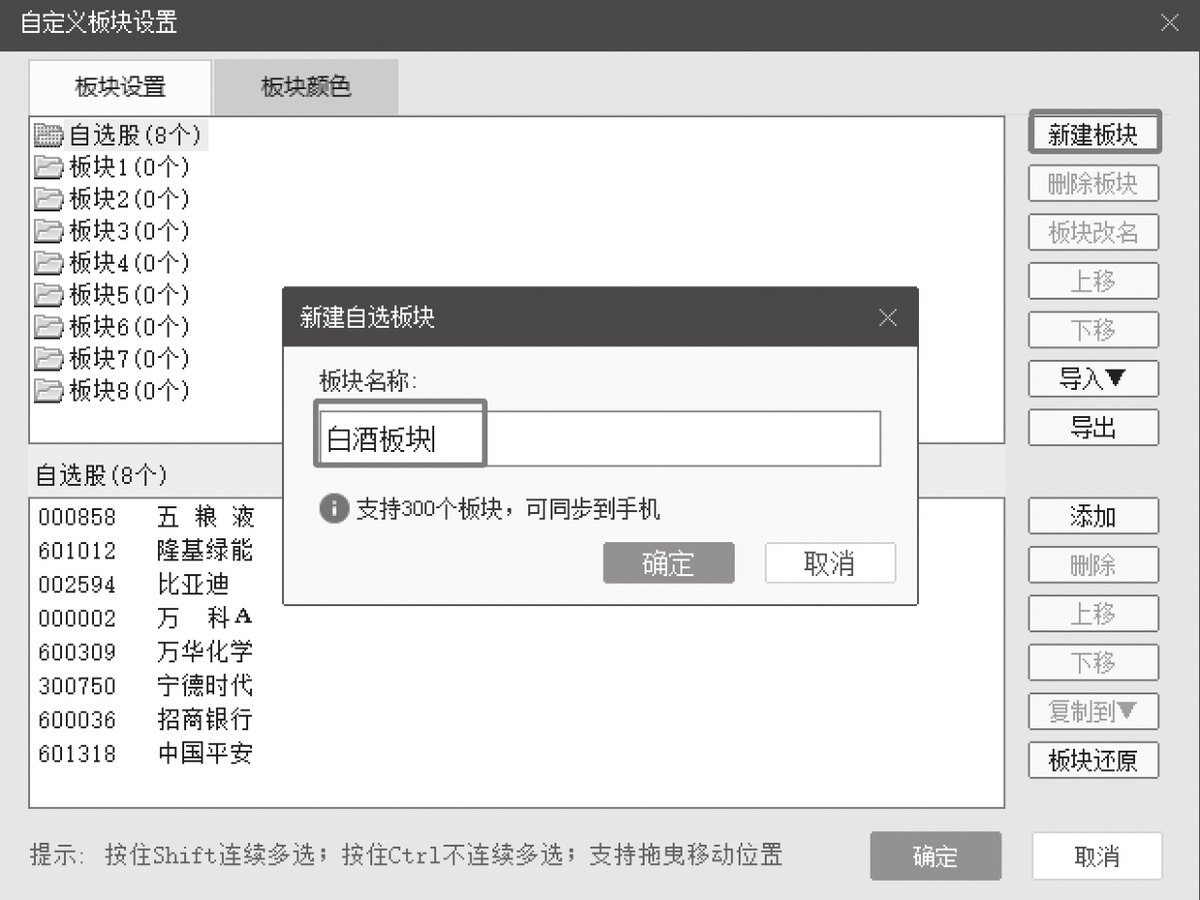Image resolution: width=1200 pixels, height=900 pixels.
Task: Click the folder icon beside 板块1(0个)
Action: point(48,167)
